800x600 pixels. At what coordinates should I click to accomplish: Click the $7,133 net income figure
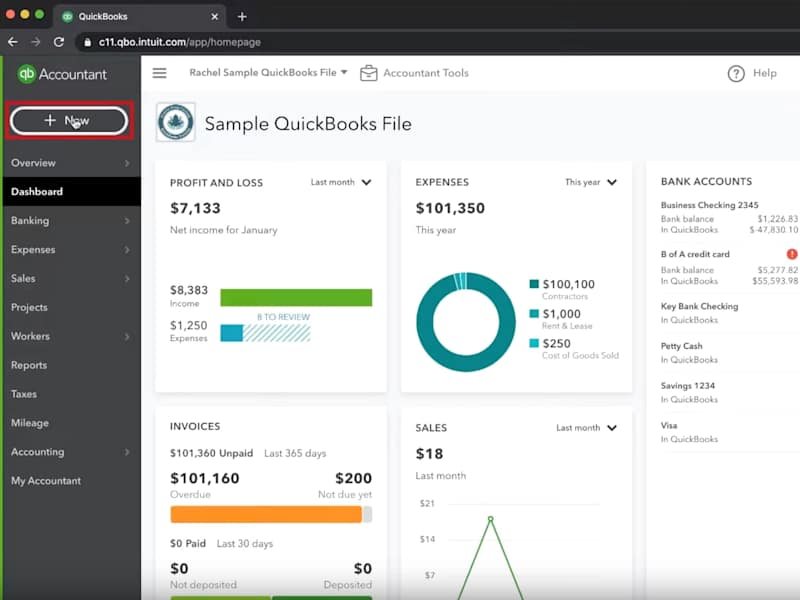(195, 208)
